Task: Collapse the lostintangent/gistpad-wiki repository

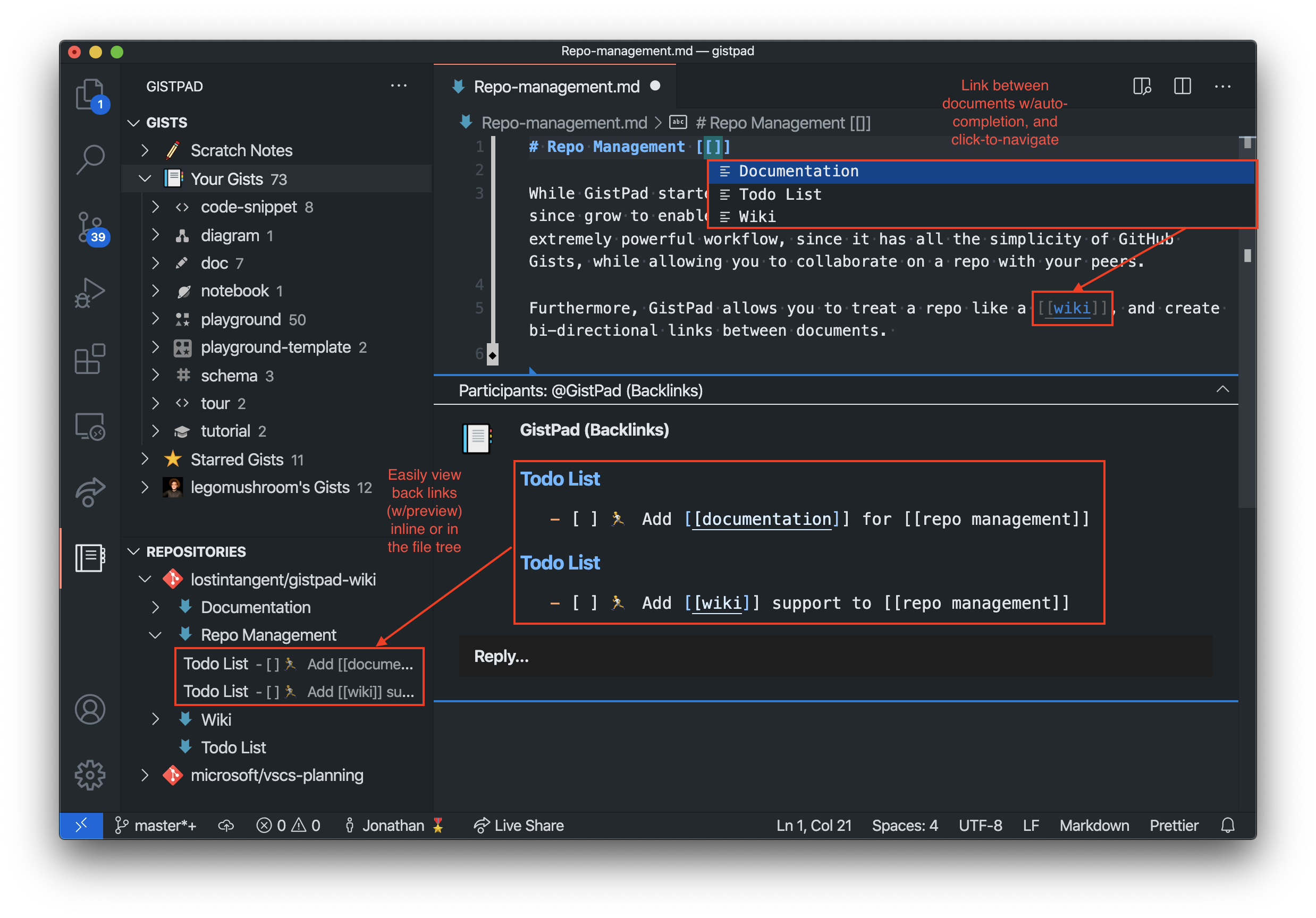Action: pyautogui.click(x=145, y=580)
